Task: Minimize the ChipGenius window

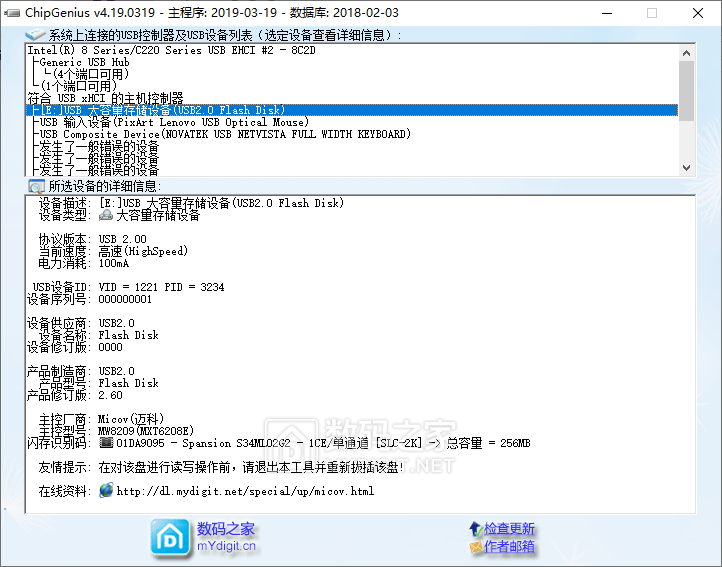Action: 607,13
